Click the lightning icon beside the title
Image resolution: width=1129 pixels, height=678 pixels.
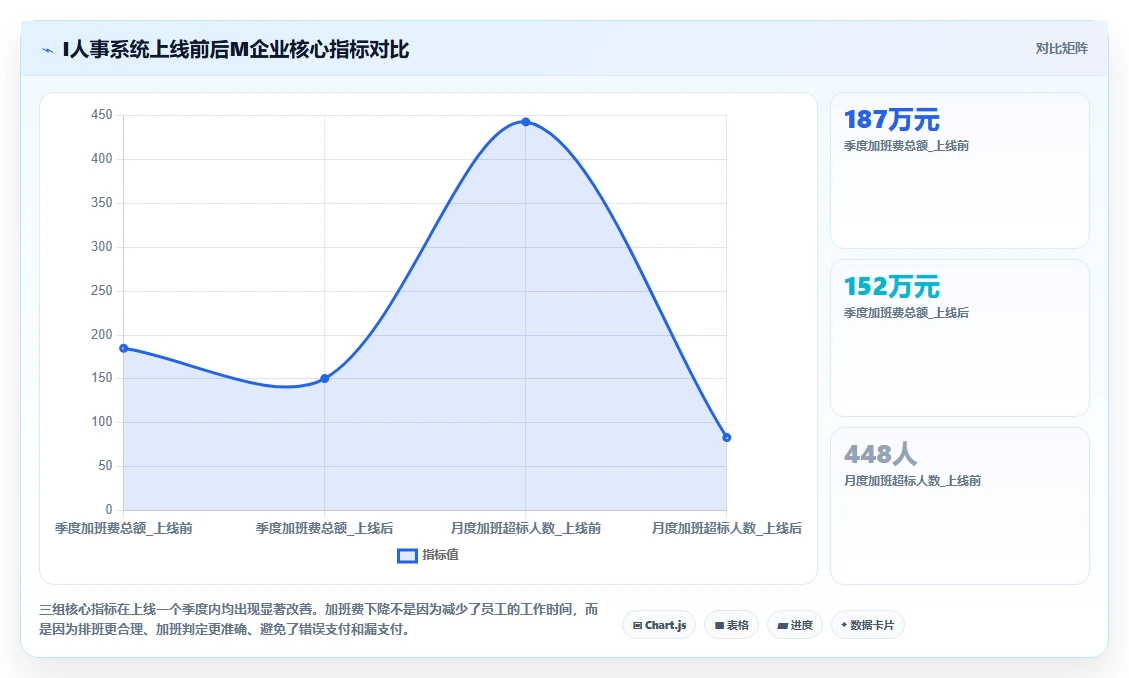tap(48, 50)
